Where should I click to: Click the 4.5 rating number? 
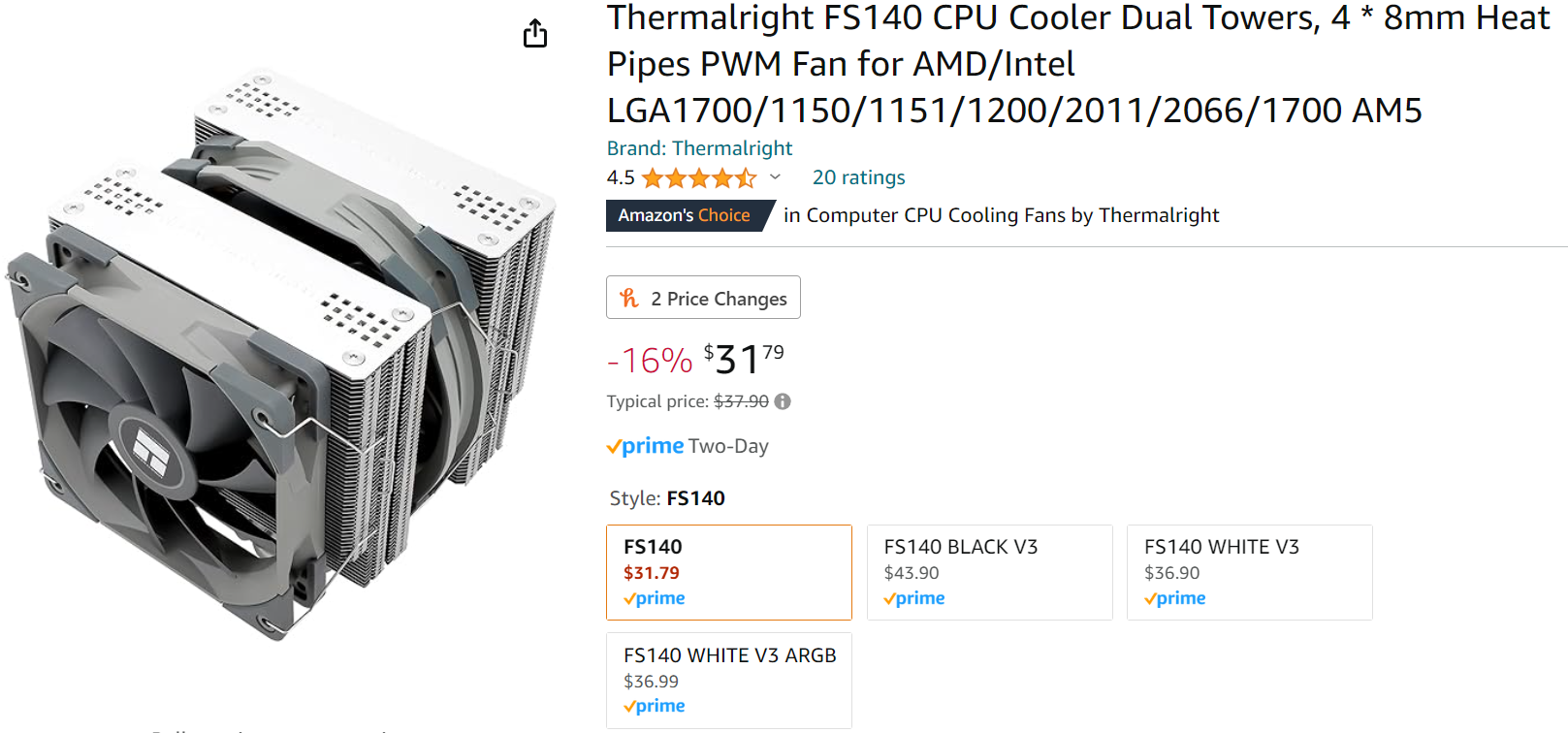621,178
